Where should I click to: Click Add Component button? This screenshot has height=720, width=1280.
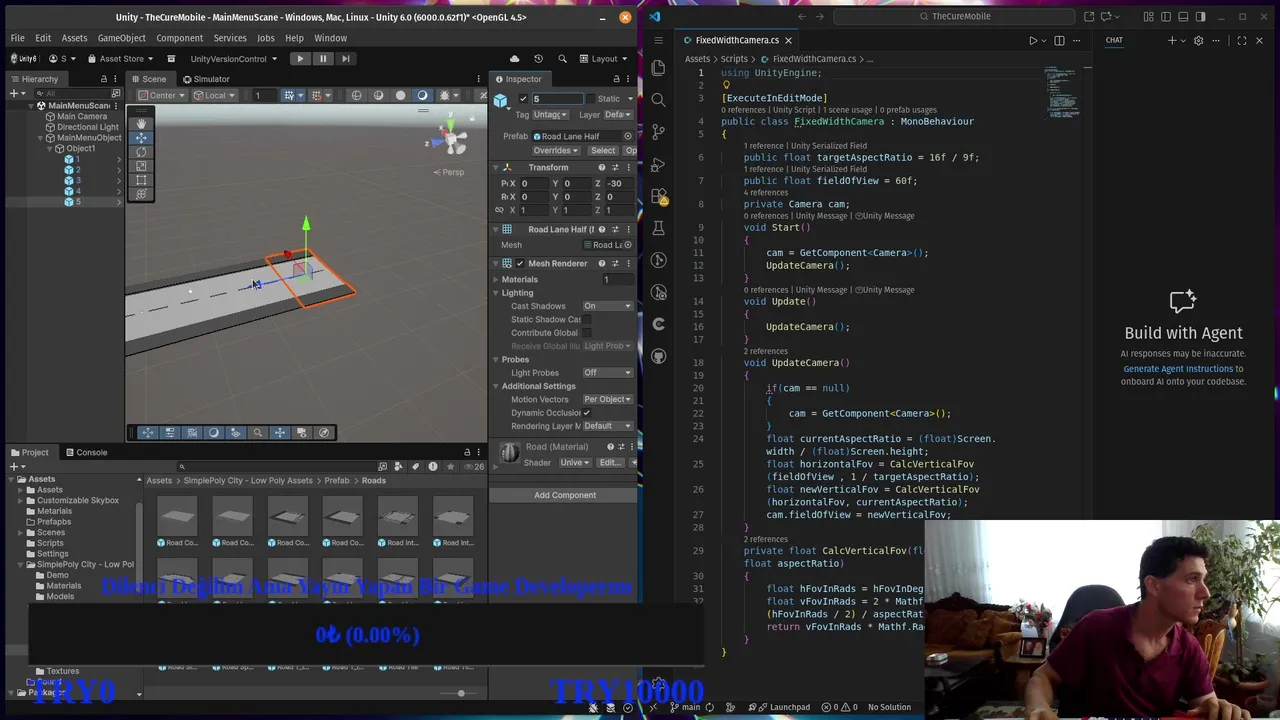pyautogui.click(x=565, y=495)
